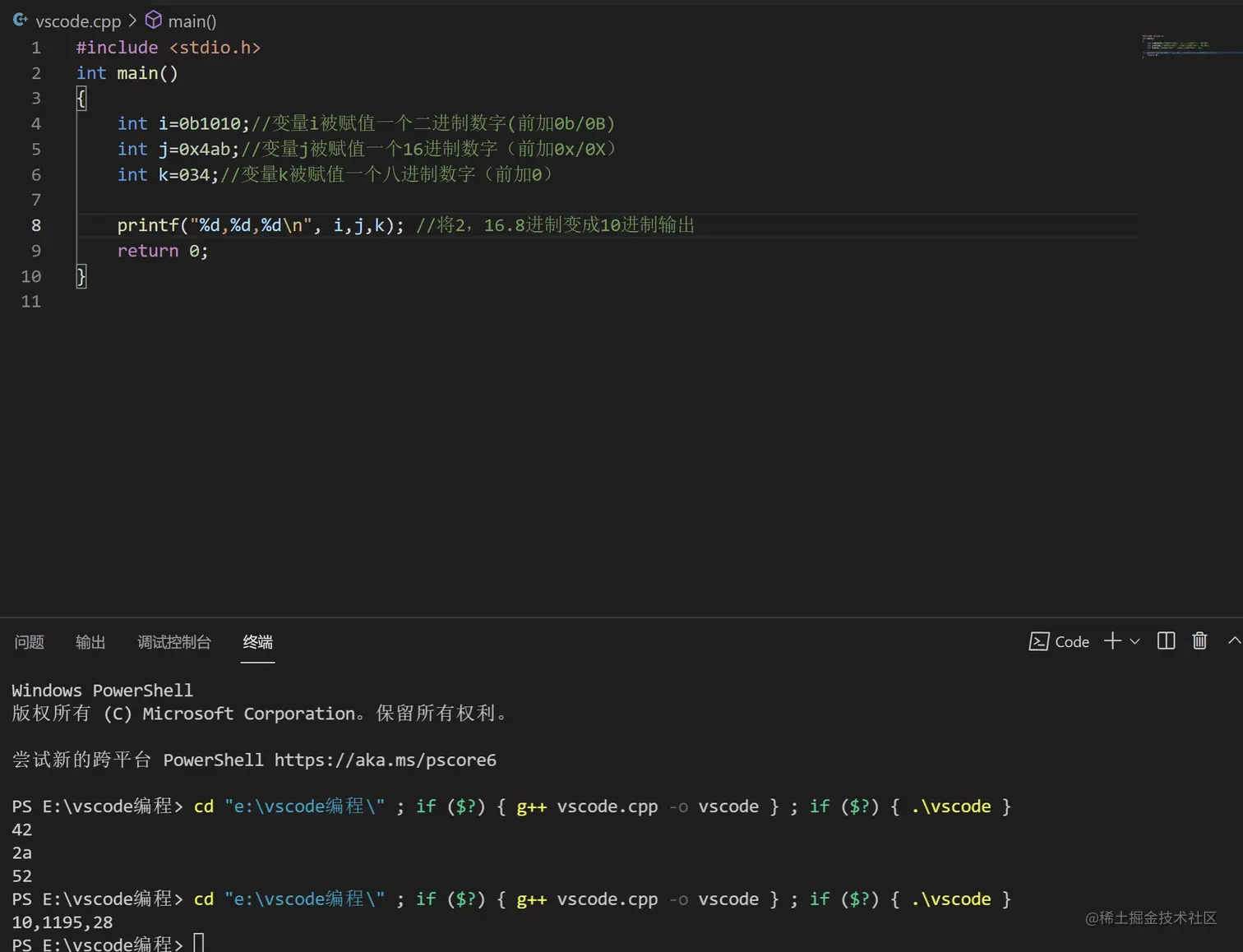
Task: Click terminal output 2a
Action: click(x=22, y=853)
